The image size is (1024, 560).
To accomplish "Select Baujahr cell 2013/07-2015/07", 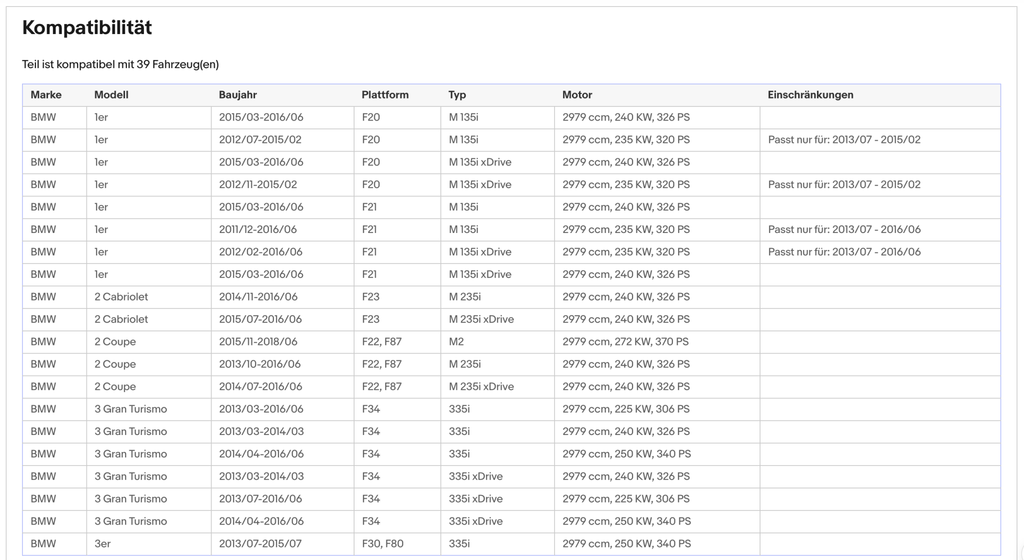I will pos(260,544).
